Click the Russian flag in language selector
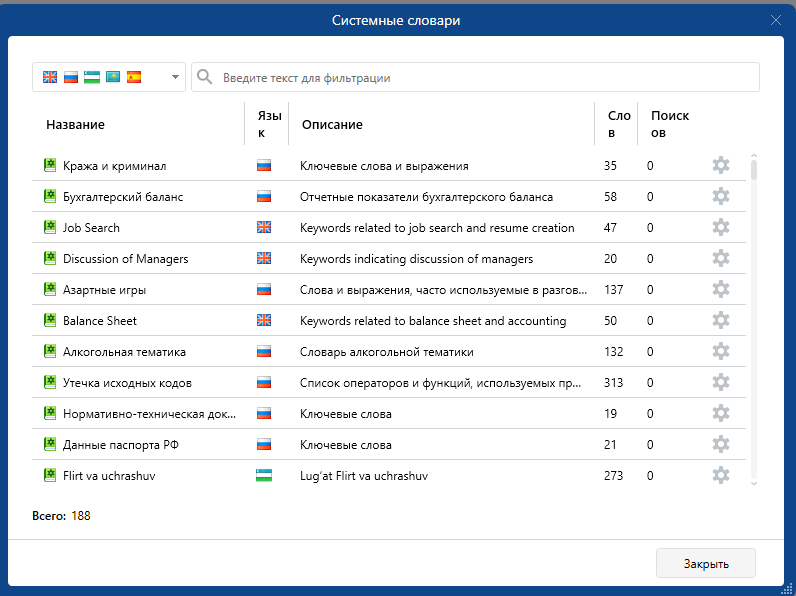Viewport: 796px width, 596px height. coord(71,77)
